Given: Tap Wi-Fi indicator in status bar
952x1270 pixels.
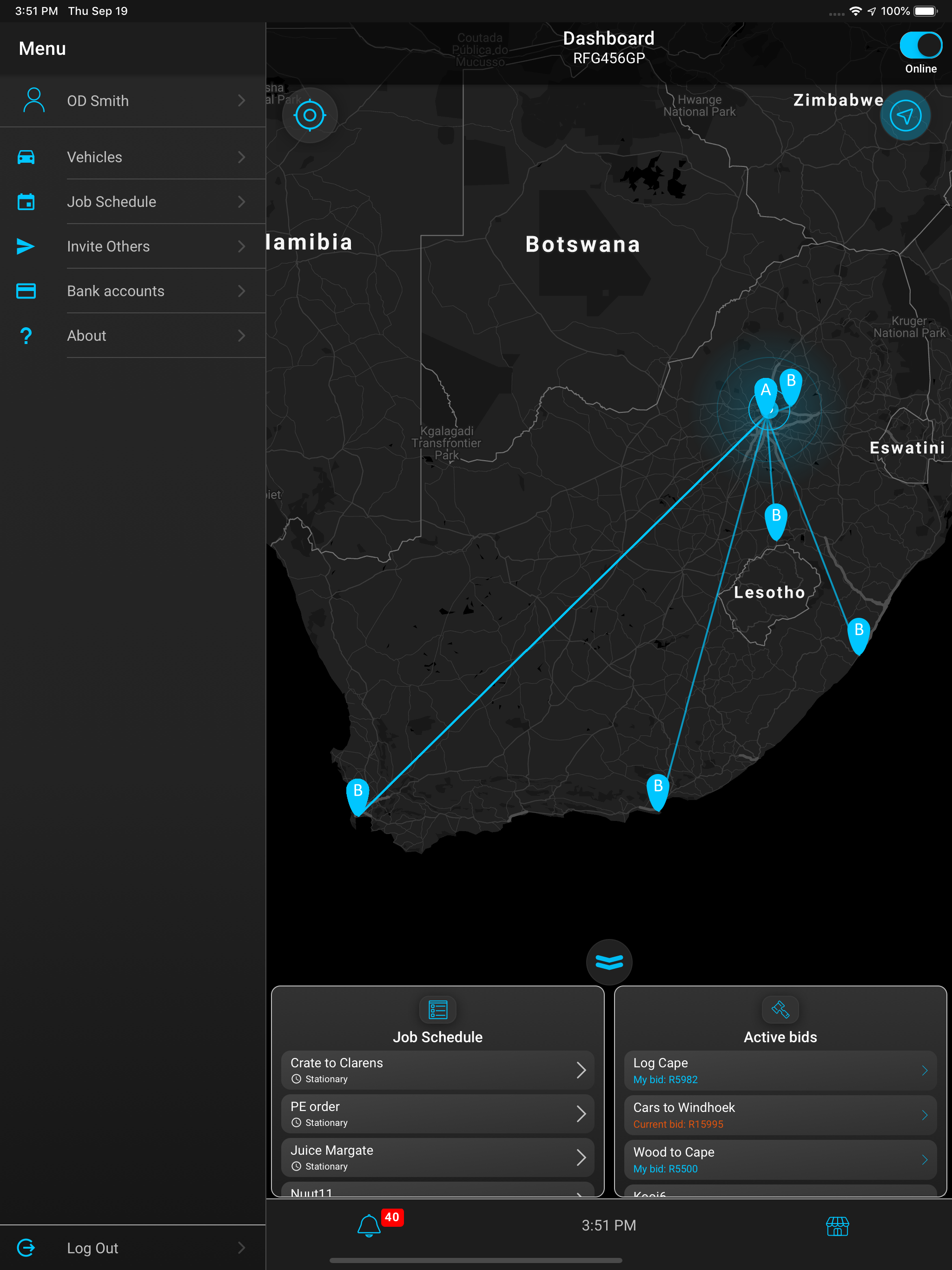Looking at the screenshot, I should click(855, 11).
